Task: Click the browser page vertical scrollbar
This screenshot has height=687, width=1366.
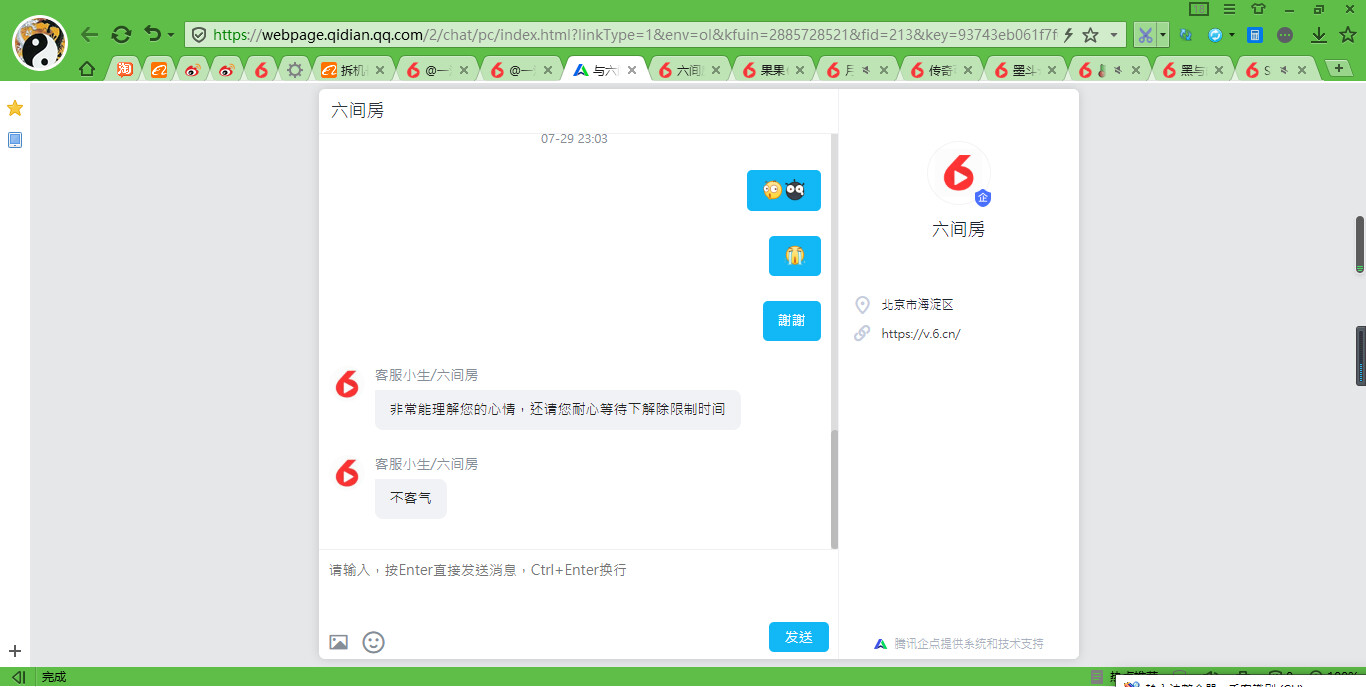Action: point(1360,245)
